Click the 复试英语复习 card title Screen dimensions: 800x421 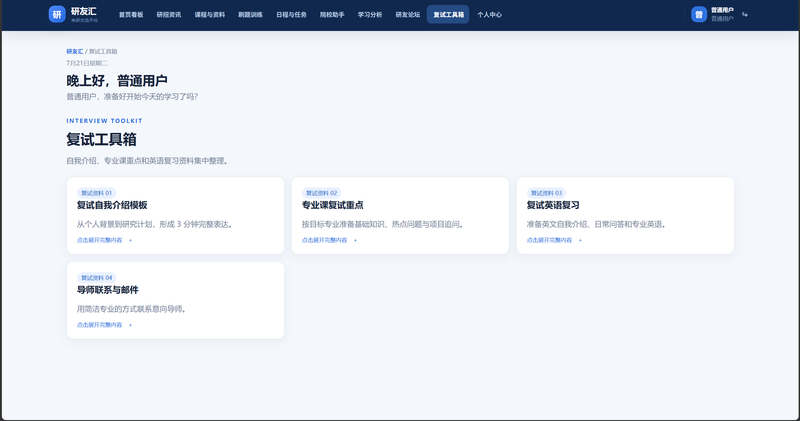tap(553, 205)
